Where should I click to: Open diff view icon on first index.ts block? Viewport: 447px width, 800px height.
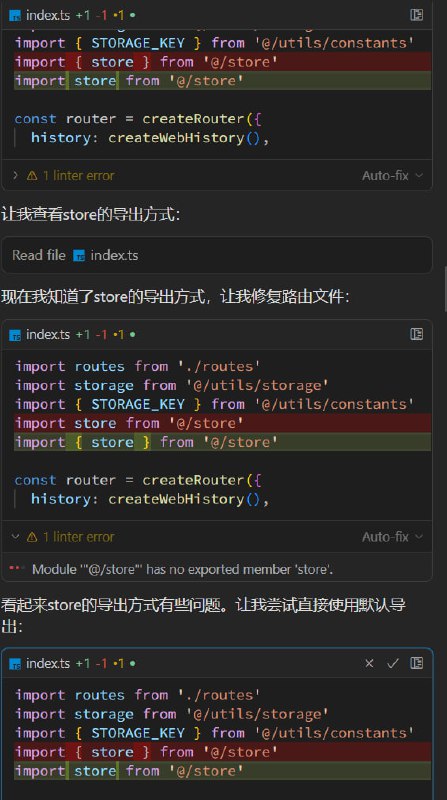(x=416, y=15)
